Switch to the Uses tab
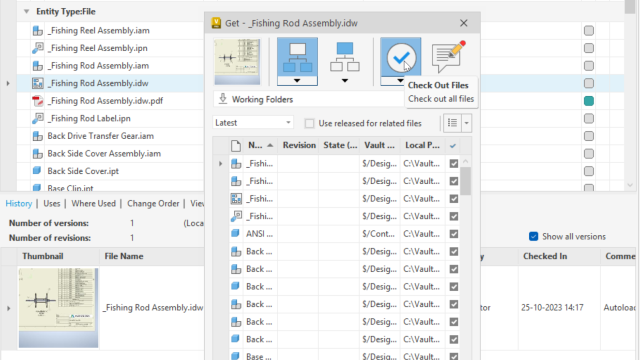 point(52,204)
